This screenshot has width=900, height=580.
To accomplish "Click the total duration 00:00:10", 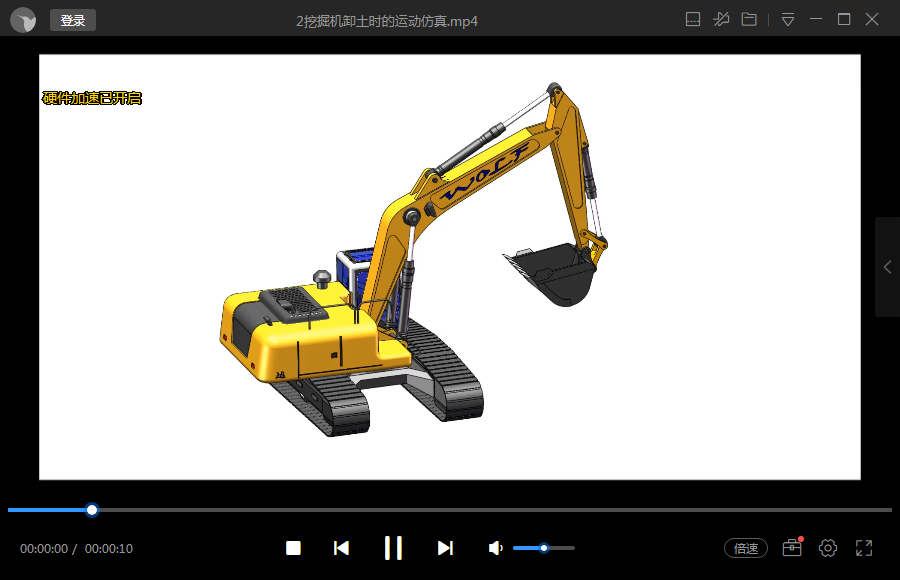I will pyautogui.click(x=108, y=548).
